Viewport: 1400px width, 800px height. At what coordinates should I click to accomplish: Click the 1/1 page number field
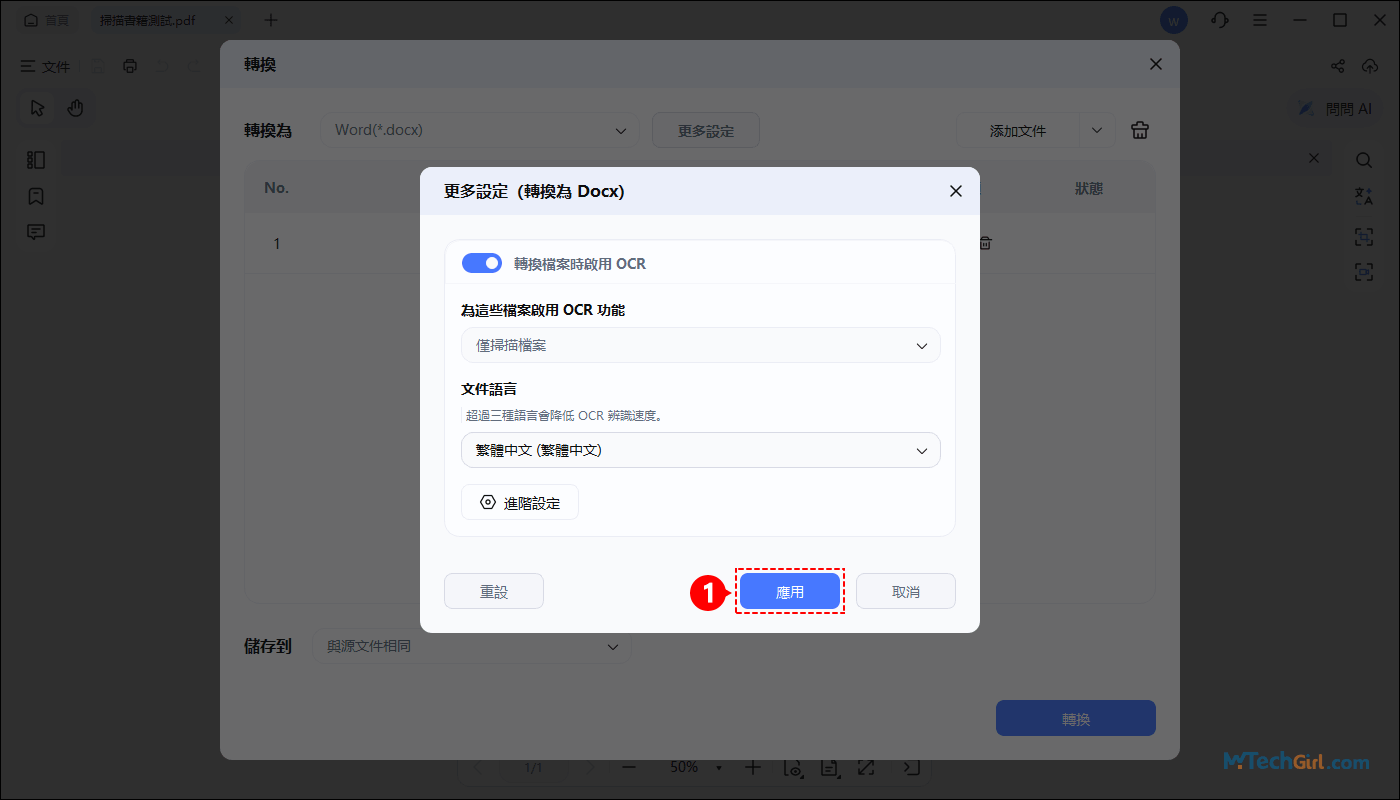(534, 767)
